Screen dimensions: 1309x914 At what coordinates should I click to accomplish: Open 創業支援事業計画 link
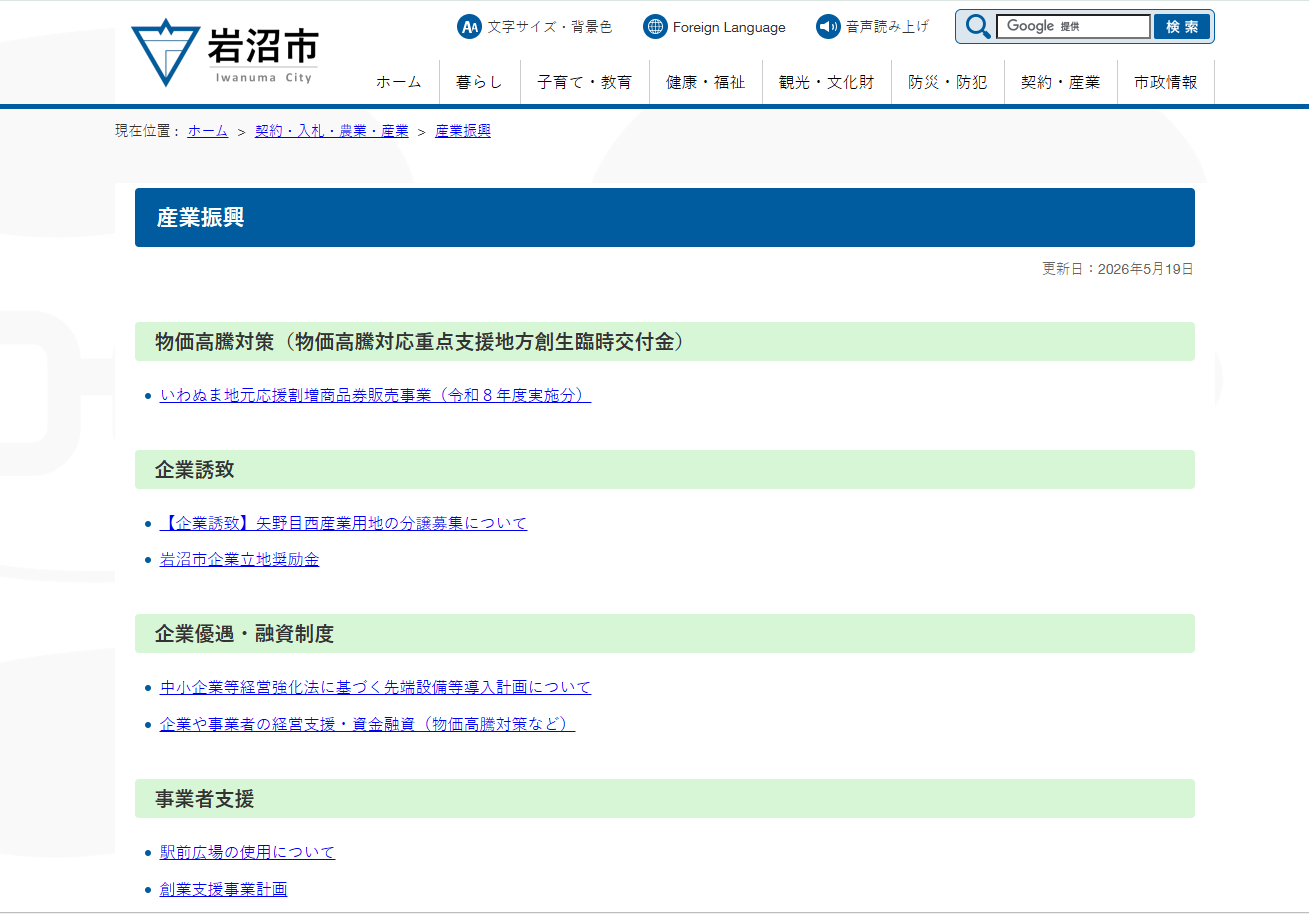tap(224, 888)
